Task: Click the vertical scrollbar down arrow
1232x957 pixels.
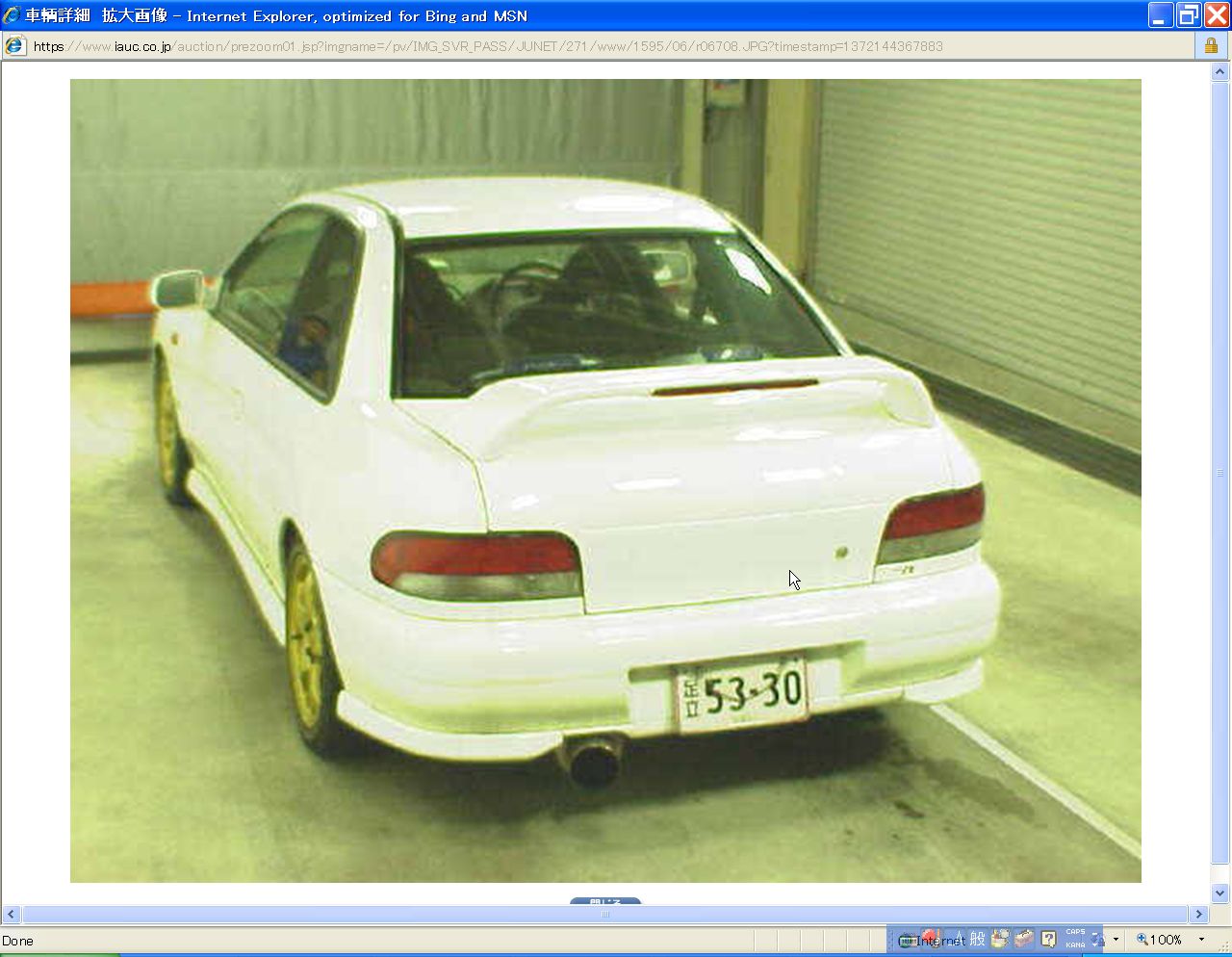Action: pyautogui.click(x=1219, y=892)
